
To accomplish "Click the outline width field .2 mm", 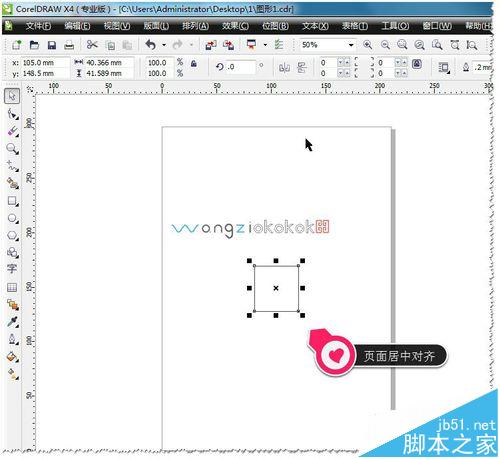I will coord(483,68).
